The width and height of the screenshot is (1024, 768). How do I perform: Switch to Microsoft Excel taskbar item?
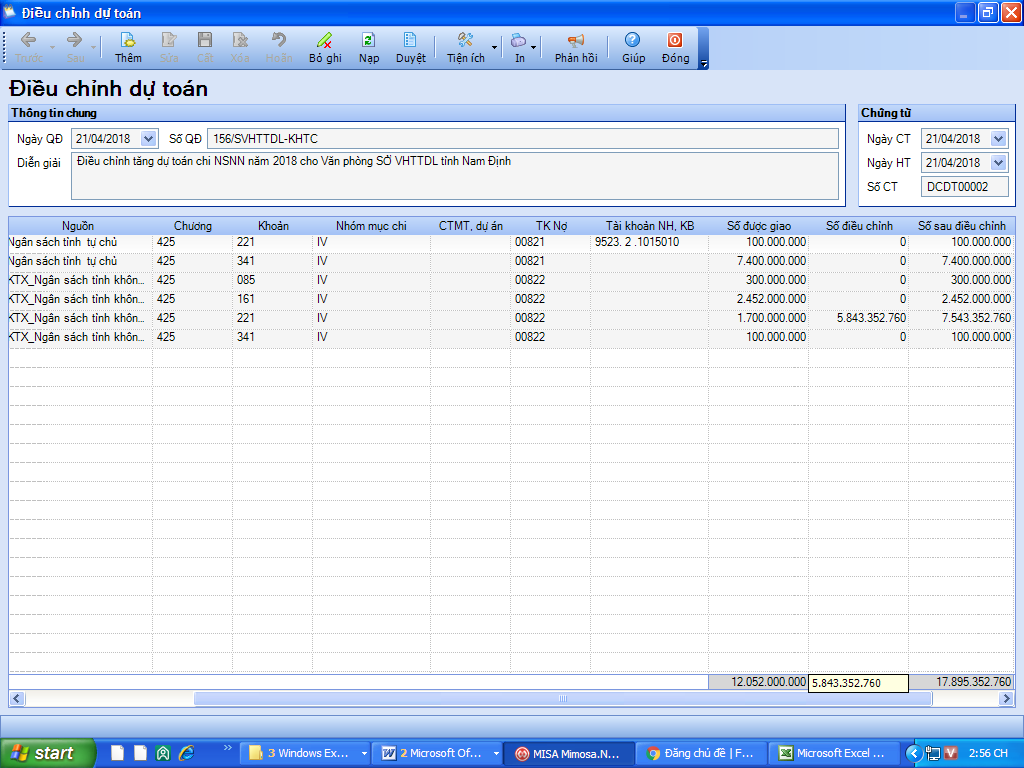coord(833,754)
